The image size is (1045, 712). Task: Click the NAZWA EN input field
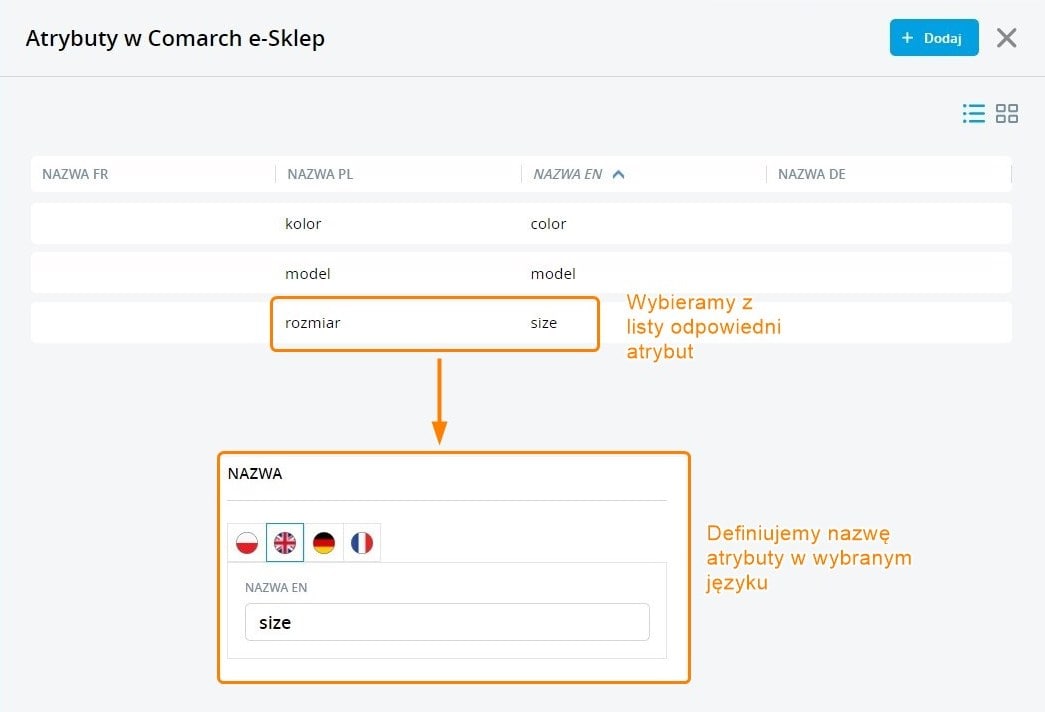447,622
